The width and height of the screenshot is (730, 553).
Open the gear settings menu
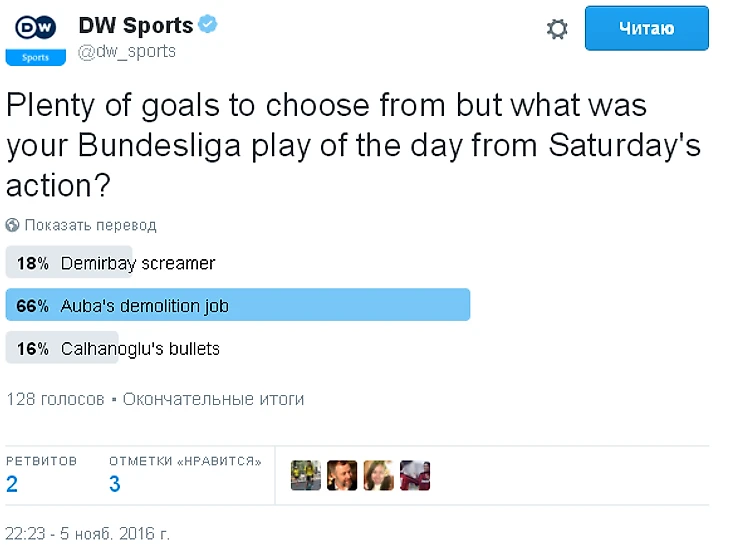[557, 29]
